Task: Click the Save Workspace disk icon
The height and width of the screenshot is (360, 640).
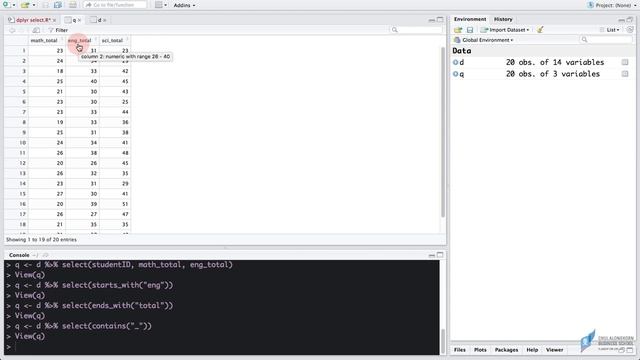Action: (470, 30)
